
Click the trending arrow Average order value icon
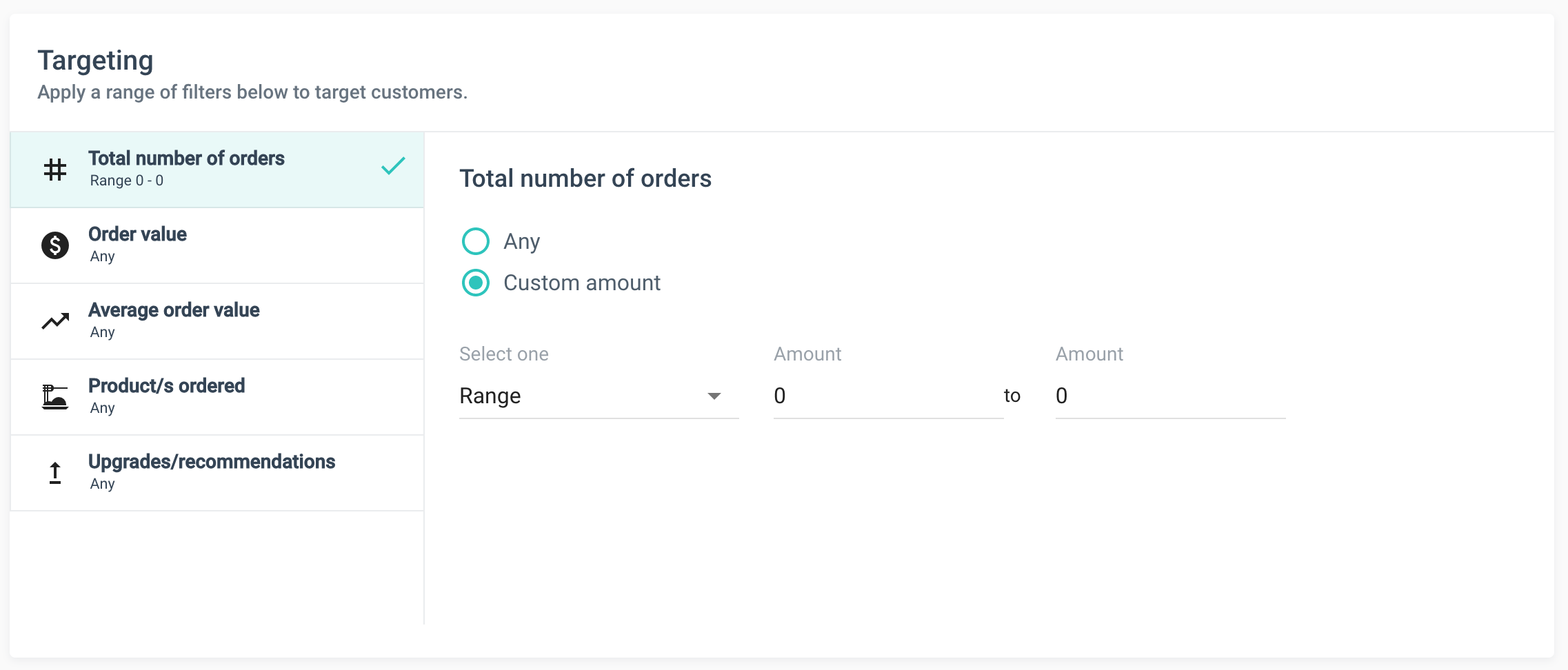[x=55, y=321]
